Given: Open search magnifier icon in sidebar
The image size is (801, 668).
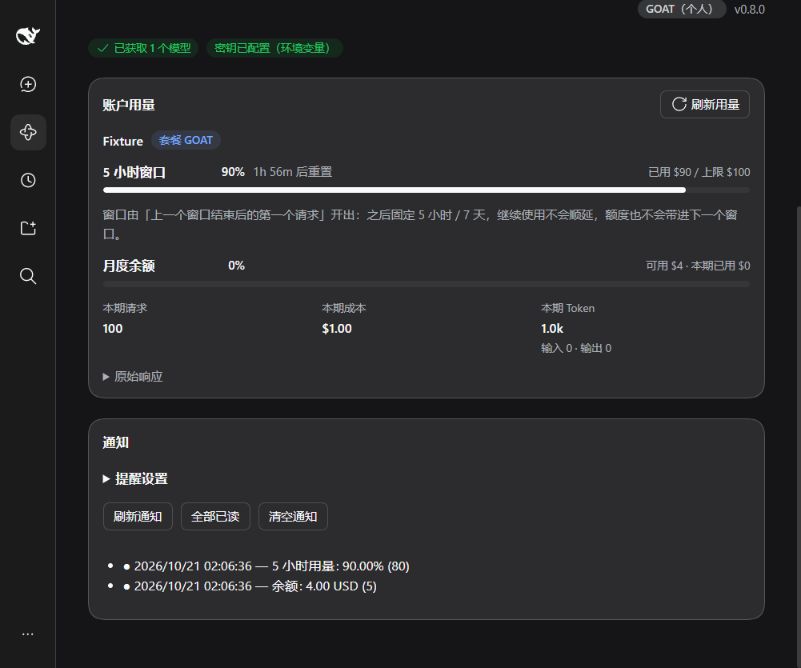Looking at the screenshot, I should pyautogui.click(x=28, y=276).
